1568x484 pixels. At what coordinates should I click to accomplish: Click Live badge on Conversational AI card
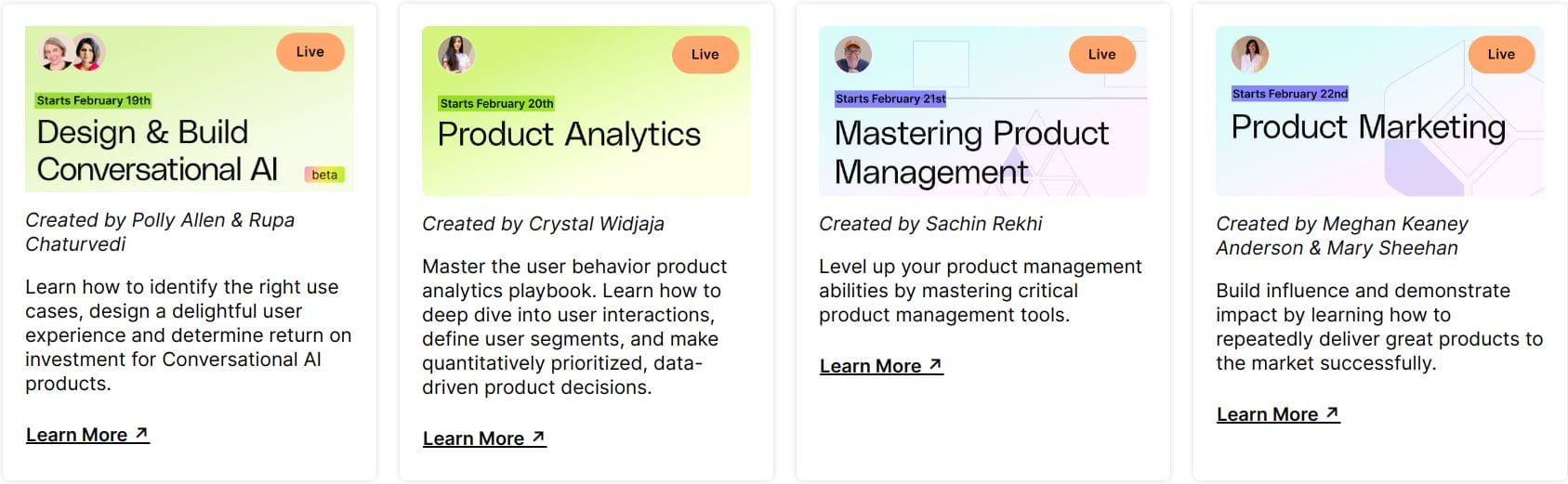(x=310, y=52)
